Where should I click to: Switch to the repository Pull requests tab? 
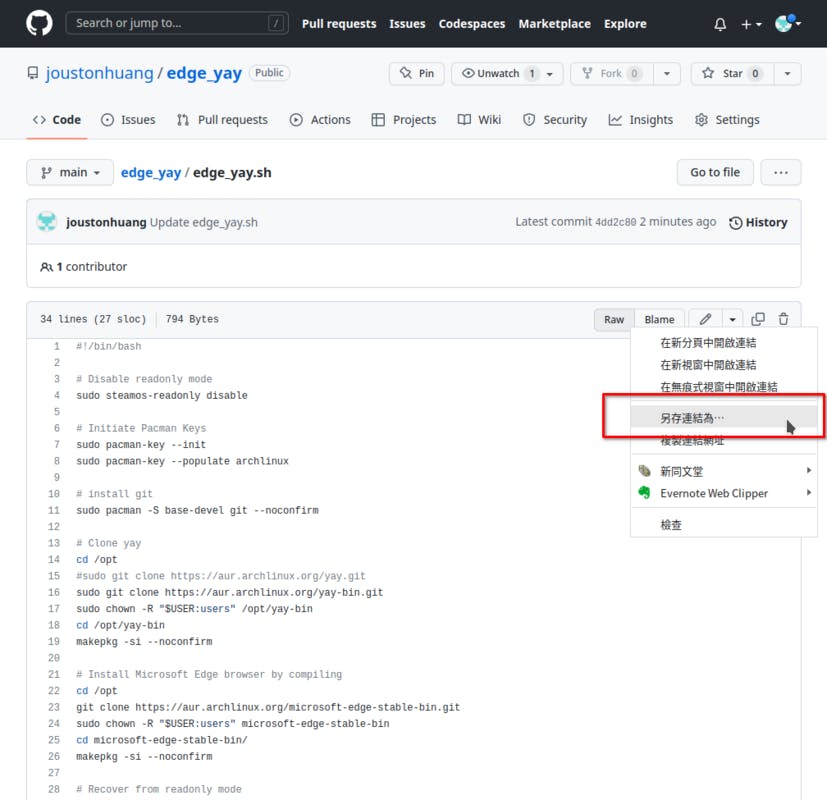point(223,120)
